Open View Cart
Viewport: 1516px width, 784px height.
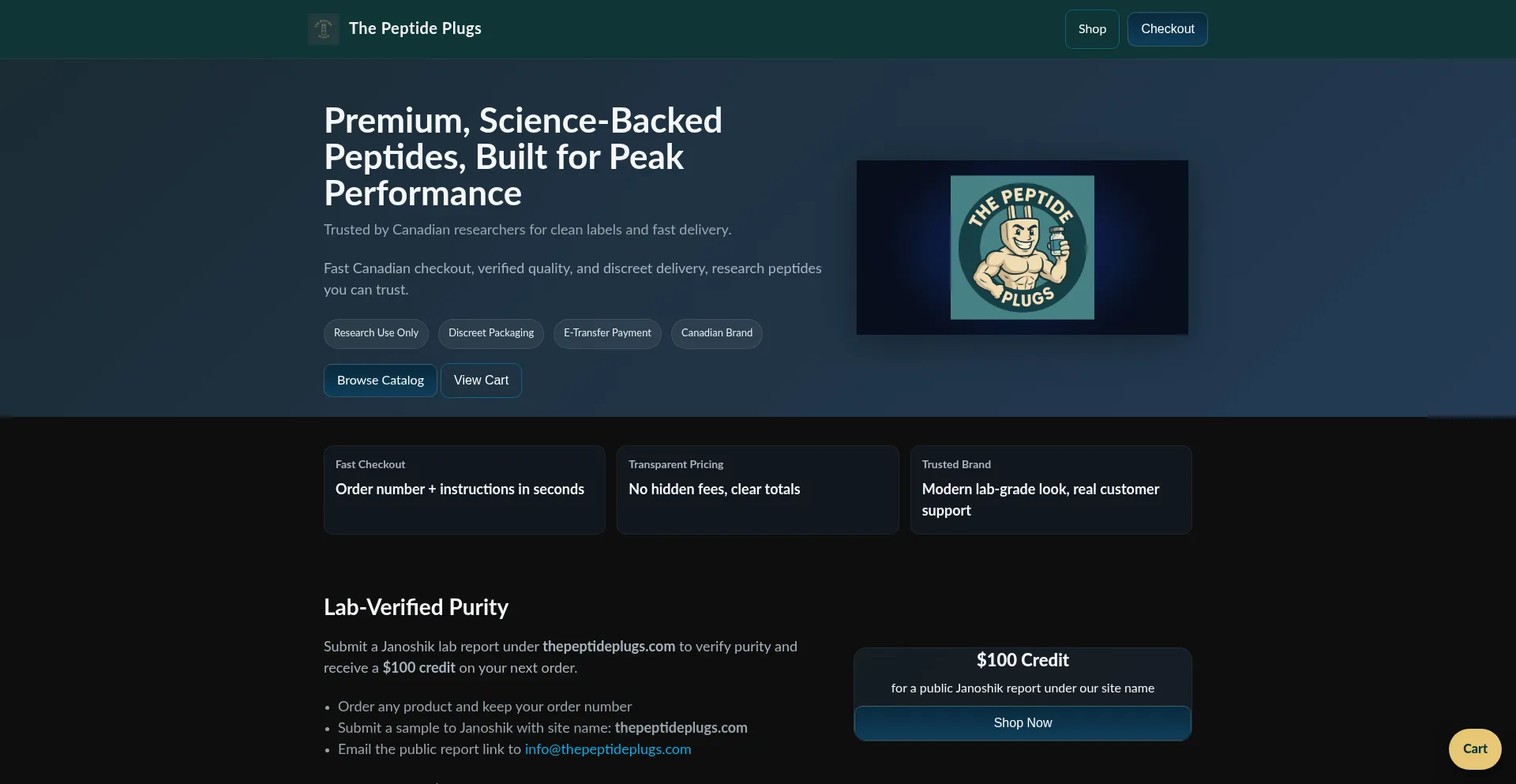click(481, 380)
